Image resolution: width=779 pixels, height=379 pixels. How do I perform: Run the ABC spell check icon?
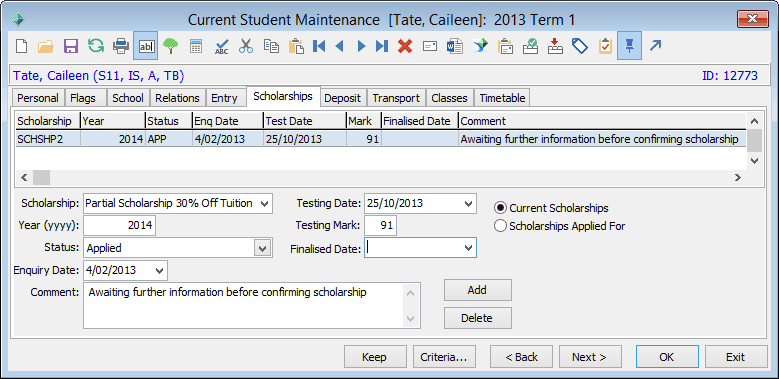pyautogui.click(x=221, y=46)
